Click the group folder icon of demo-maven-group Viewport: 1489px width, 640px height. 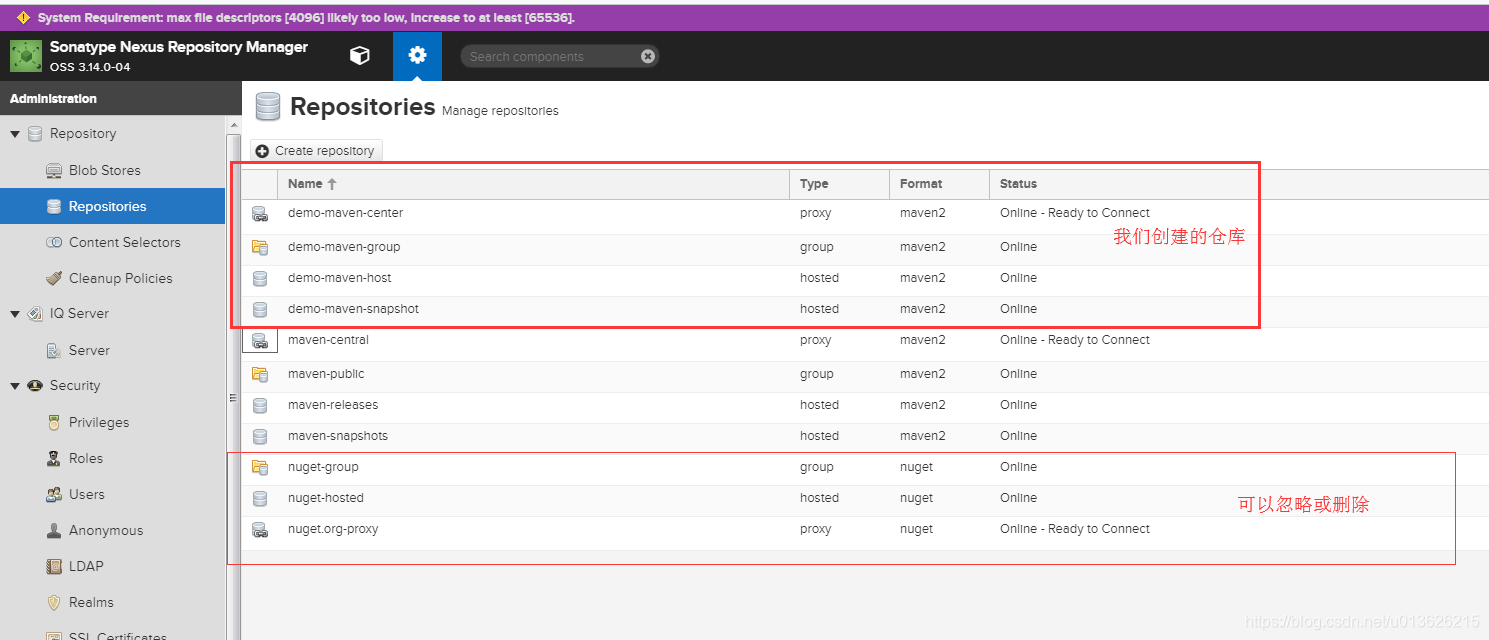coord(260,247)
